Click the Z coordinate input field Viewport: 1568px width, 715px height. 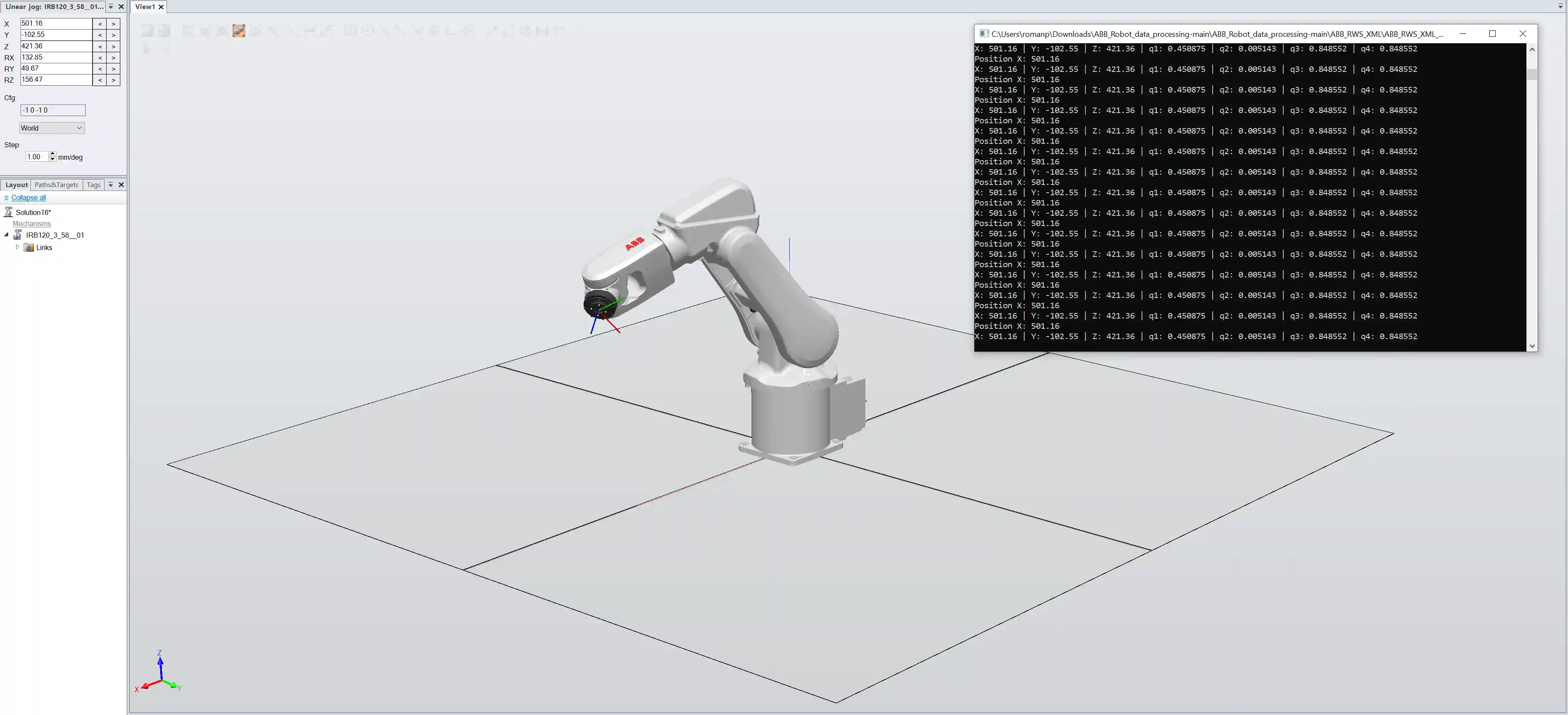tap(55, 46)
